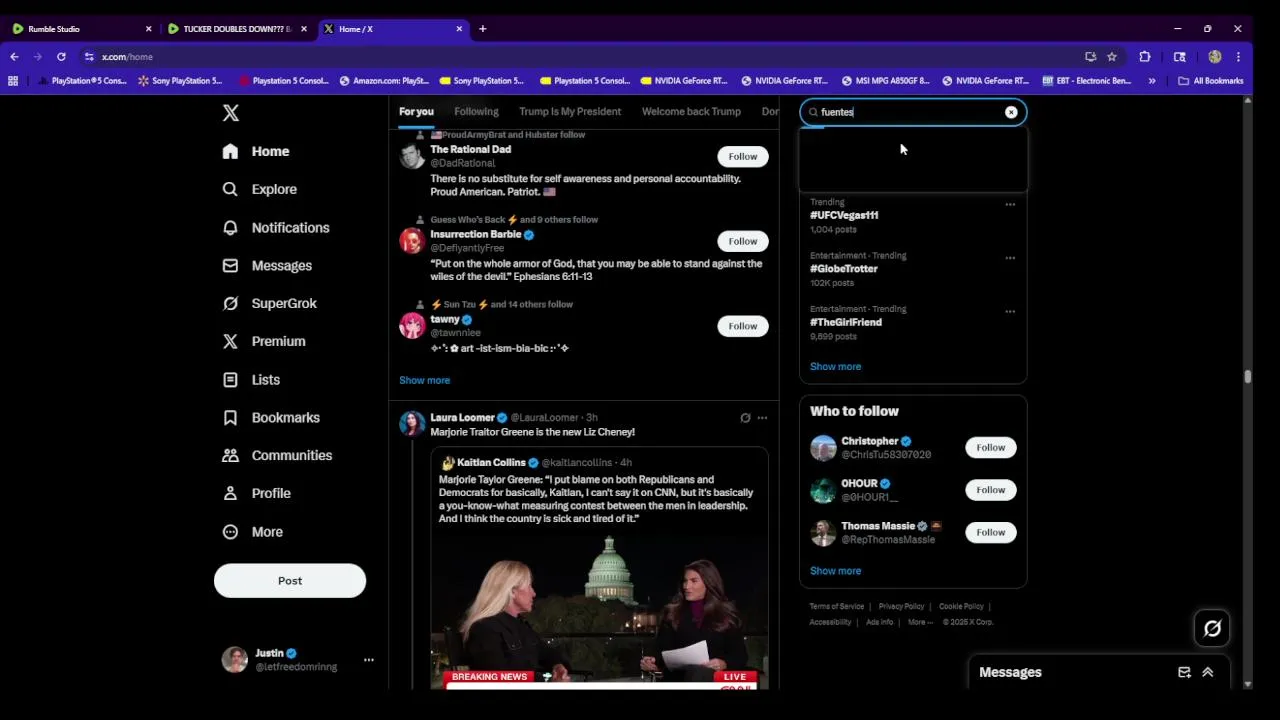Bookmark this page star icon

pyautogui.click(x=1111, y=57)
